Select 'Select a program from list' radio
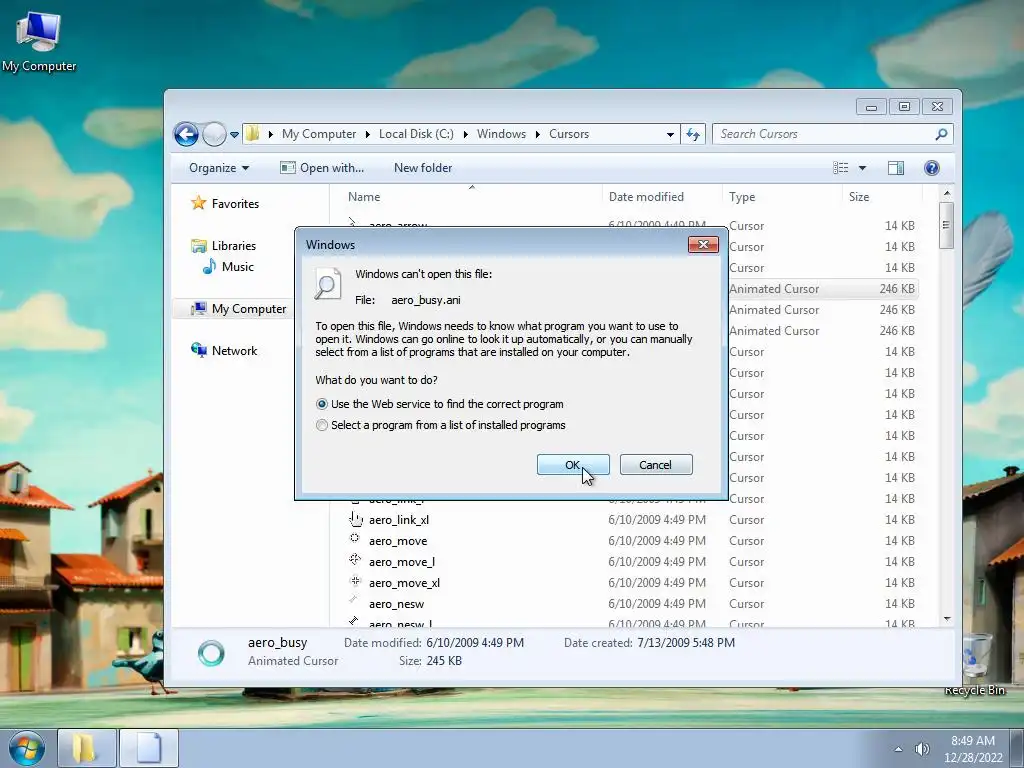The width and height of the screenshot is (1024, 768). pyautogui.click(x=321, y=425)
